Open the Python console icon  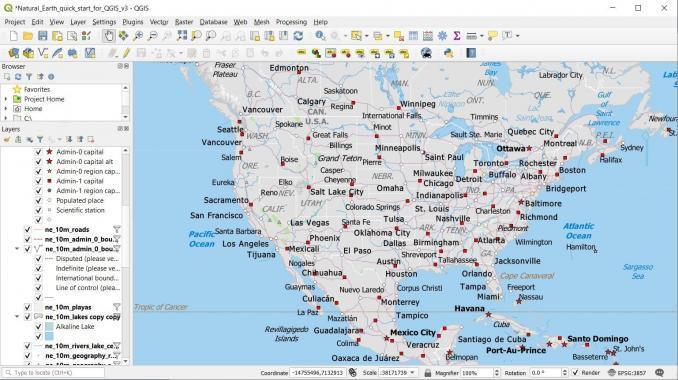[448, 53]
